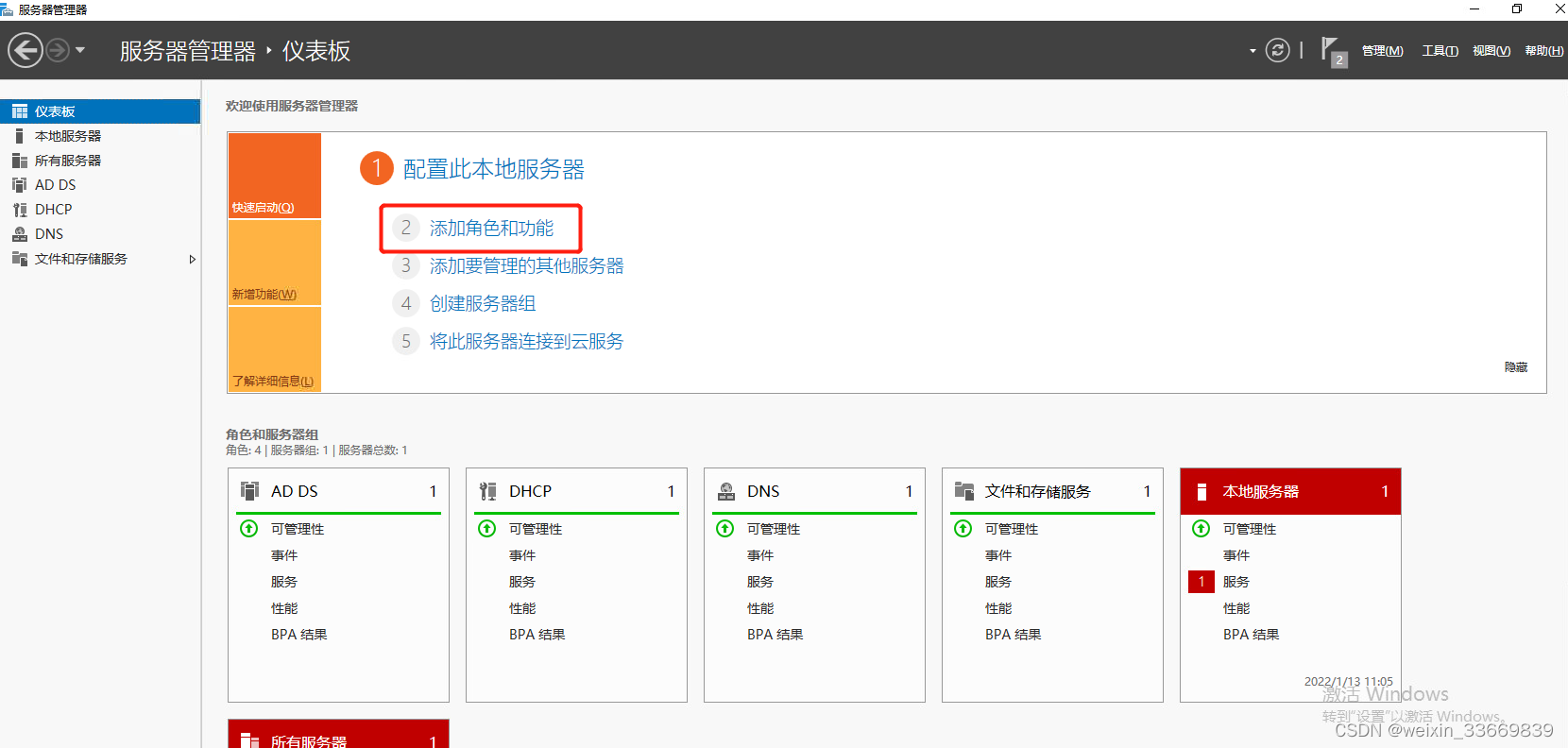Open the AD DS tile header
Screen dimensions: 1568x748
tap(338, 491)
